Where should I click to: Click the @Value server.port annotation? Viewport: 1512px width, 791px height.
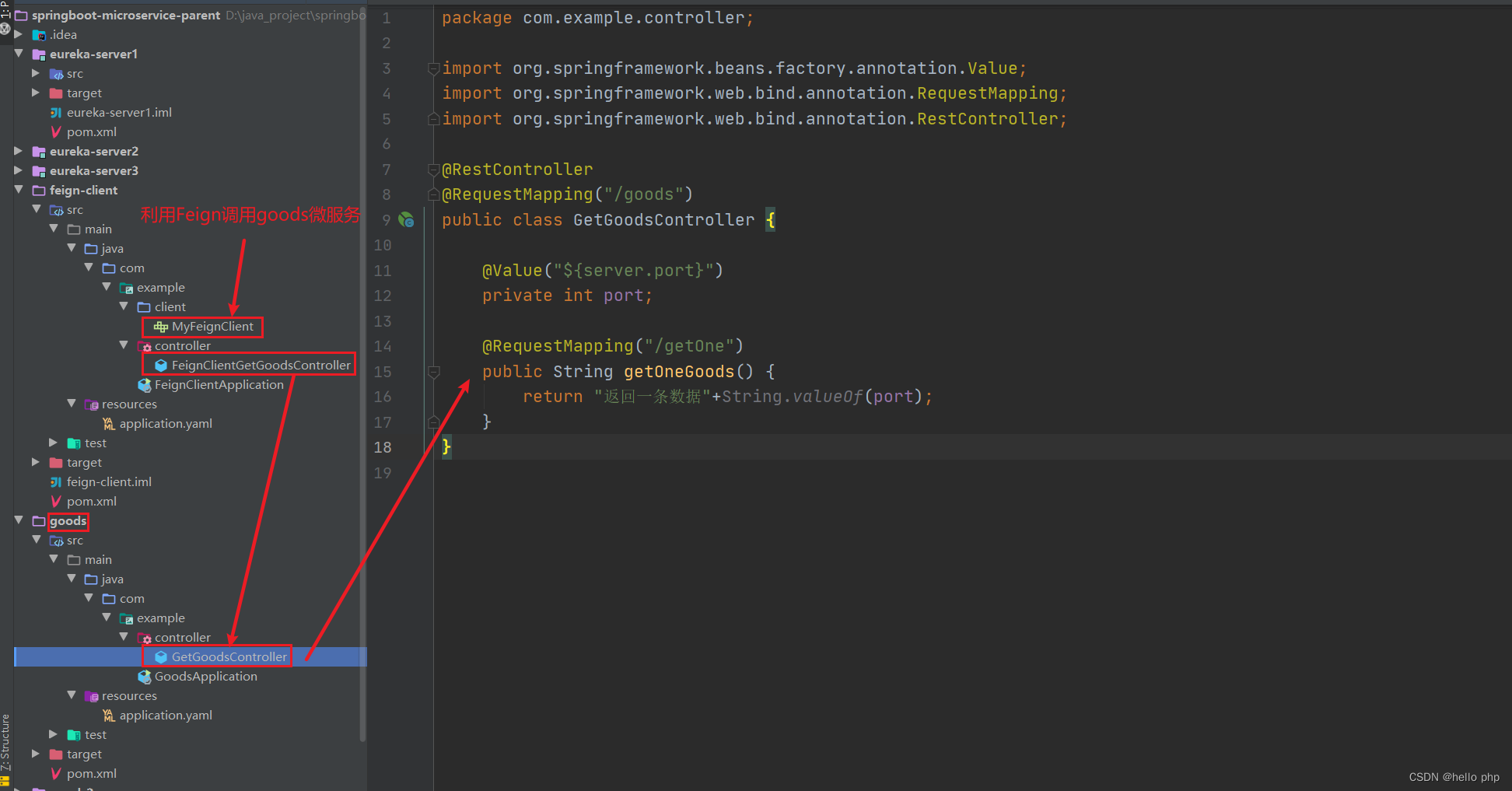click(603, 271)
